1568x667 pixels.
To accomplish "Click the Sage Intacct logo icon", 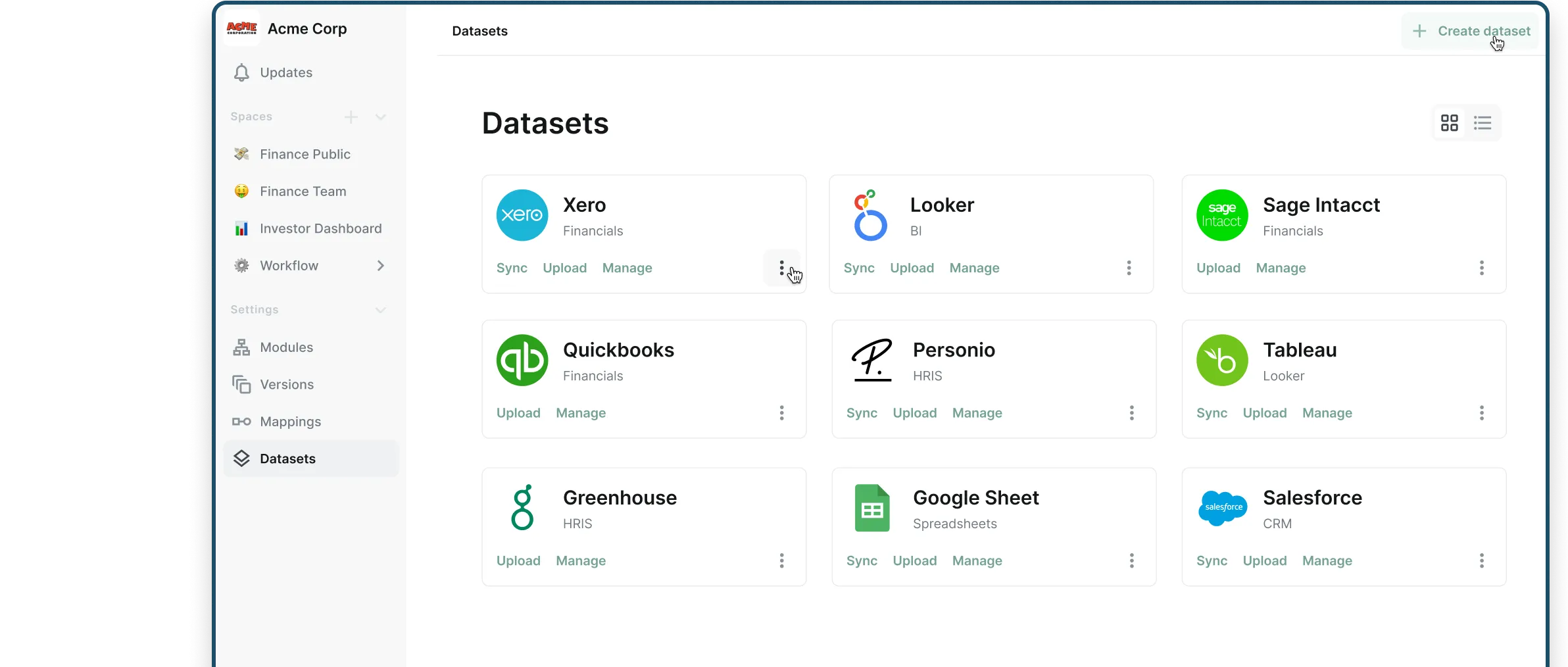I will point(1222,216).
